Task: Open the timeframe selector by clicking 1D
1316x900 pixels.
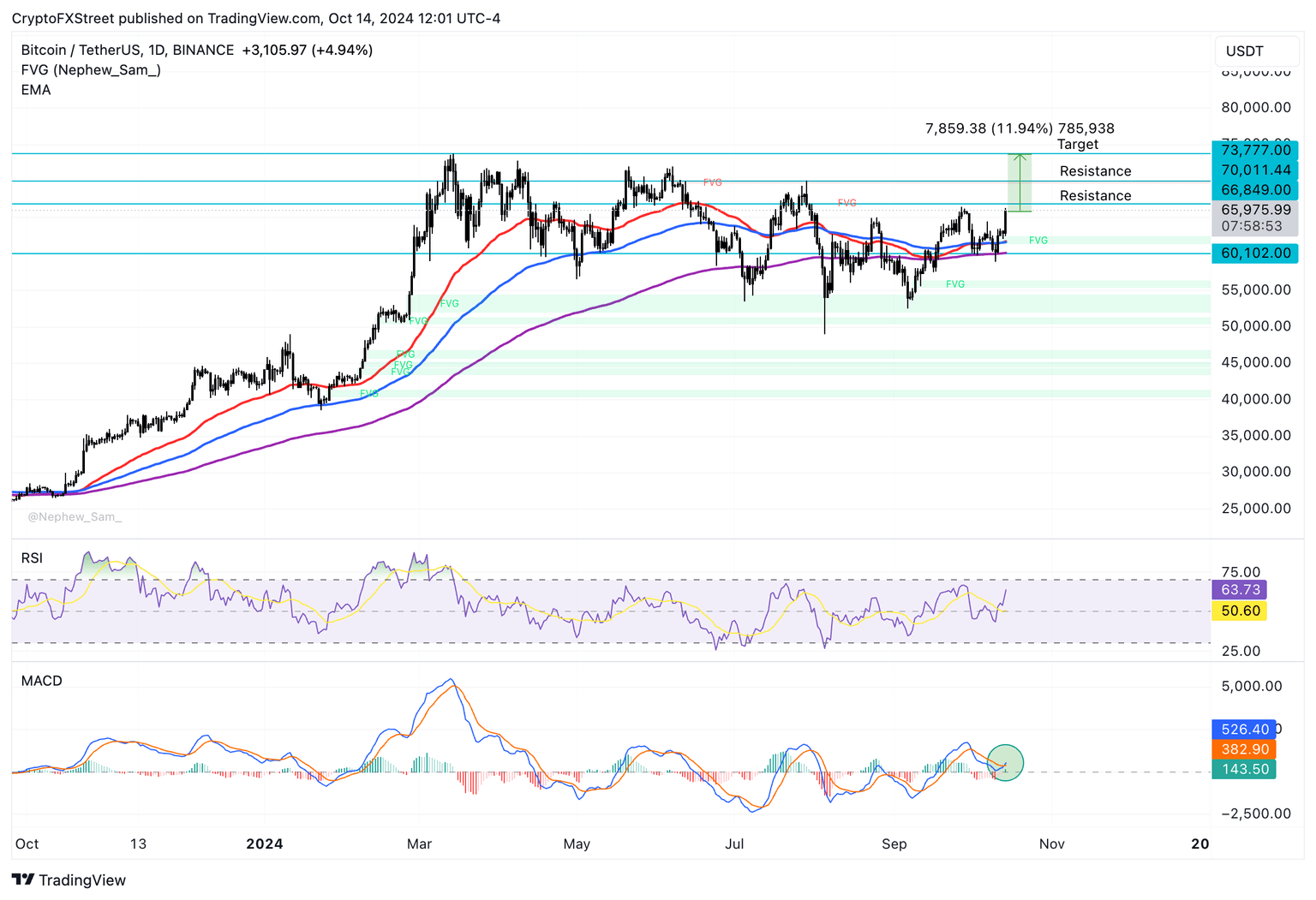Action: click(x=154, y=50)
